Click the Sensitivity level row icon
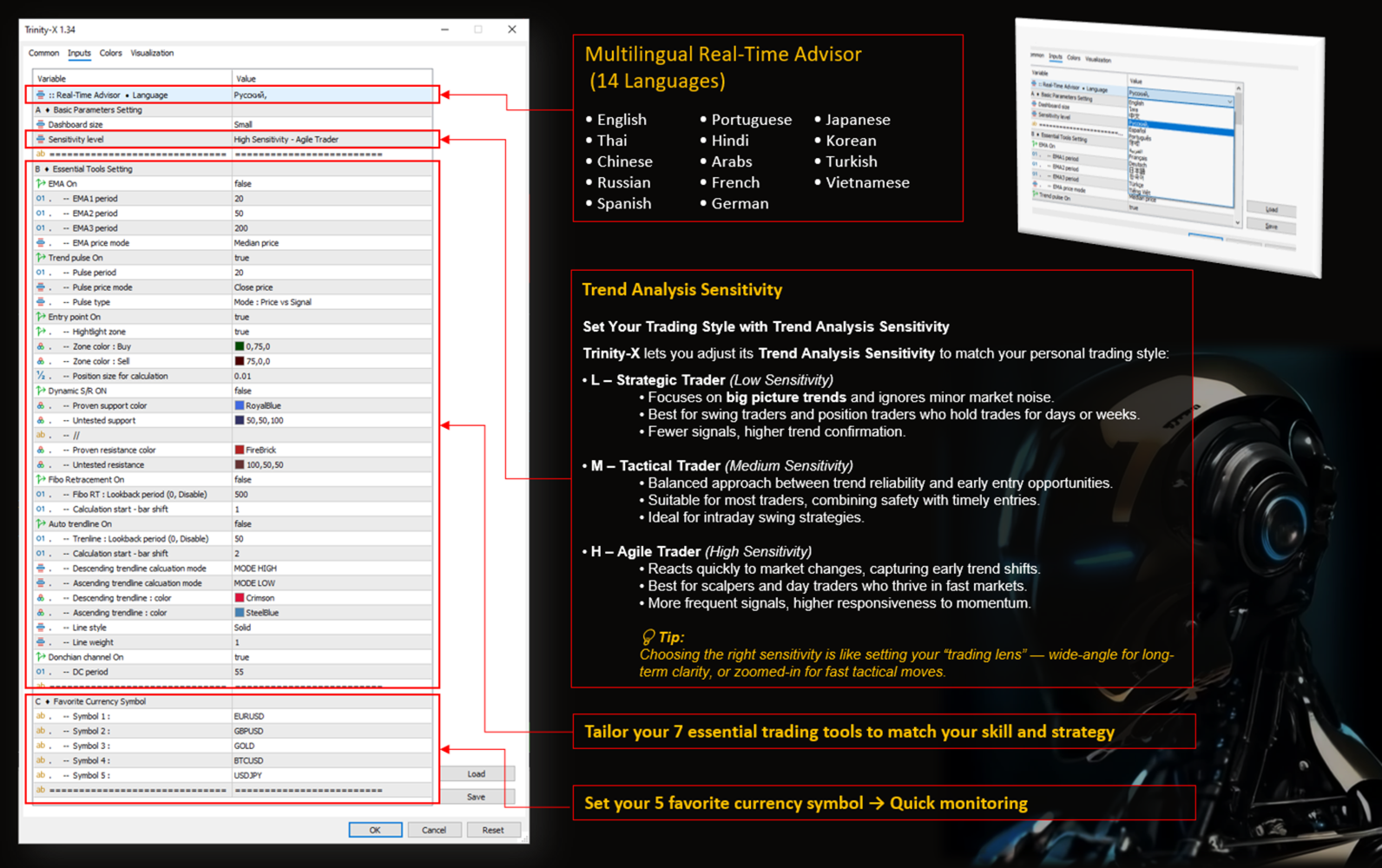 click(x=41, y=139)
